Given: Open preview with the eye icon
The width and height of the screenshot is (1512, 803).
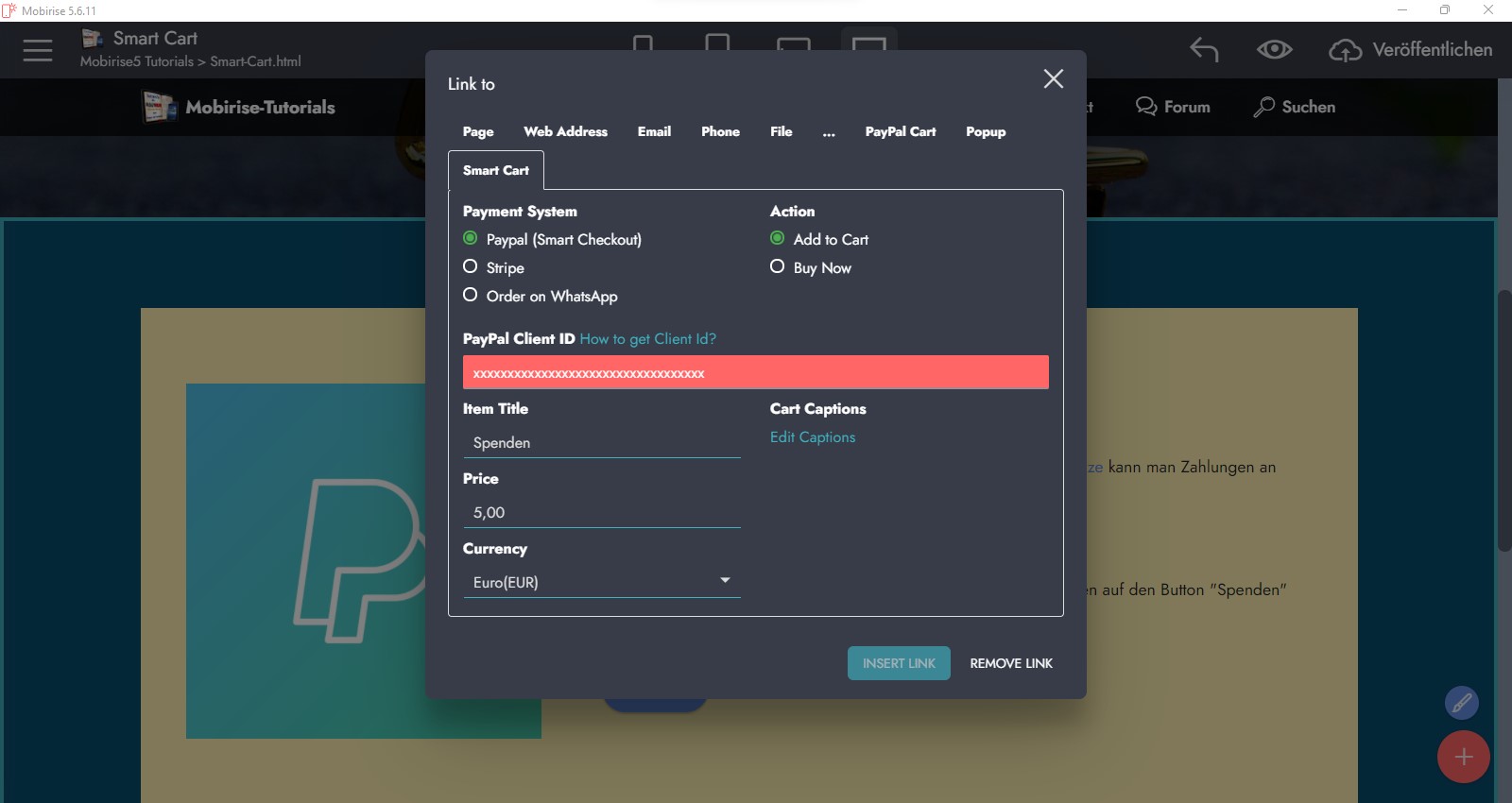Looking at the screenshot, I should [1274, 50].
